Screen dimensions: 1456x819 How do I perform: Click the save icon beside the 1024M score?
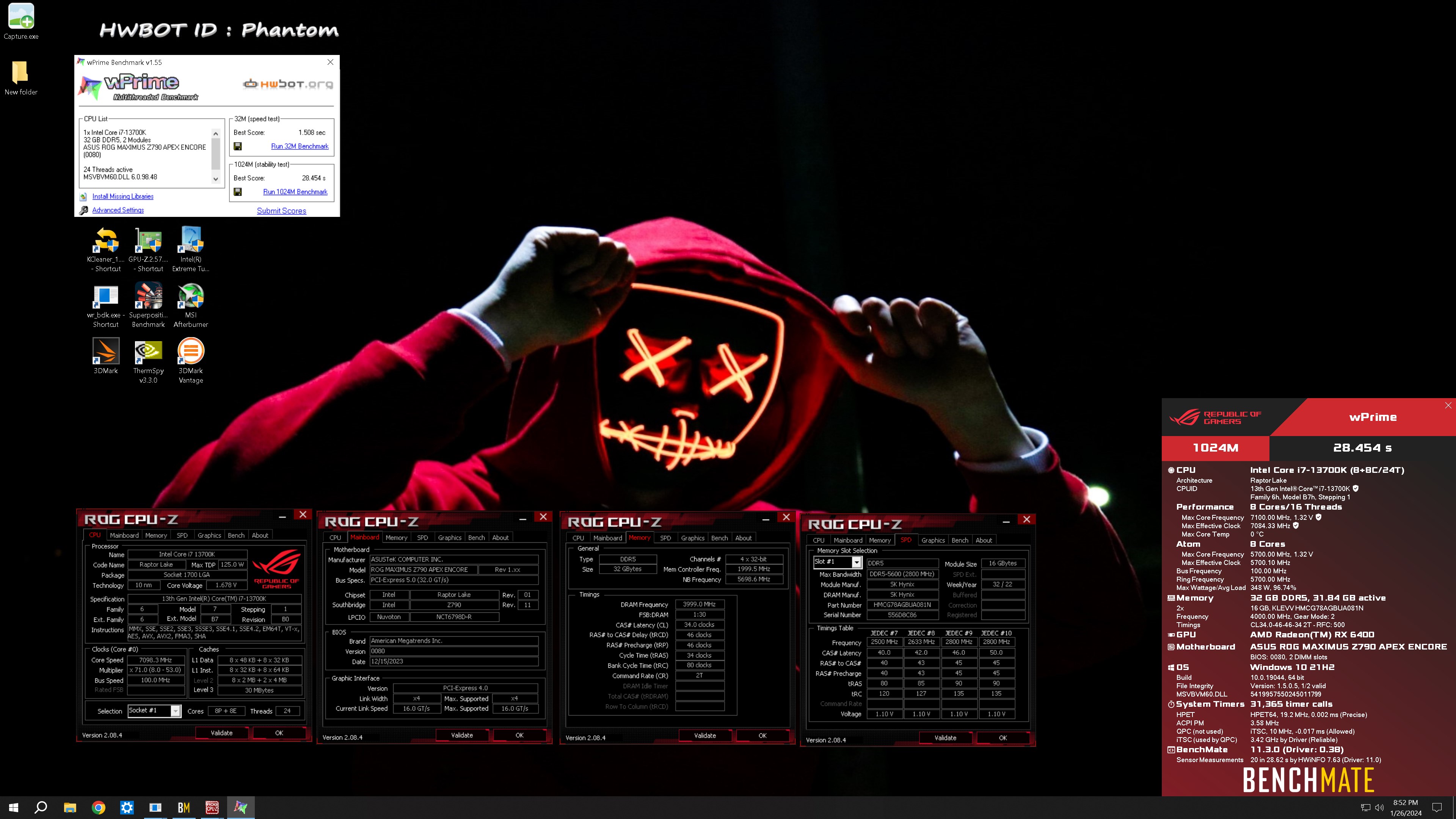click(x=238, y=191)
